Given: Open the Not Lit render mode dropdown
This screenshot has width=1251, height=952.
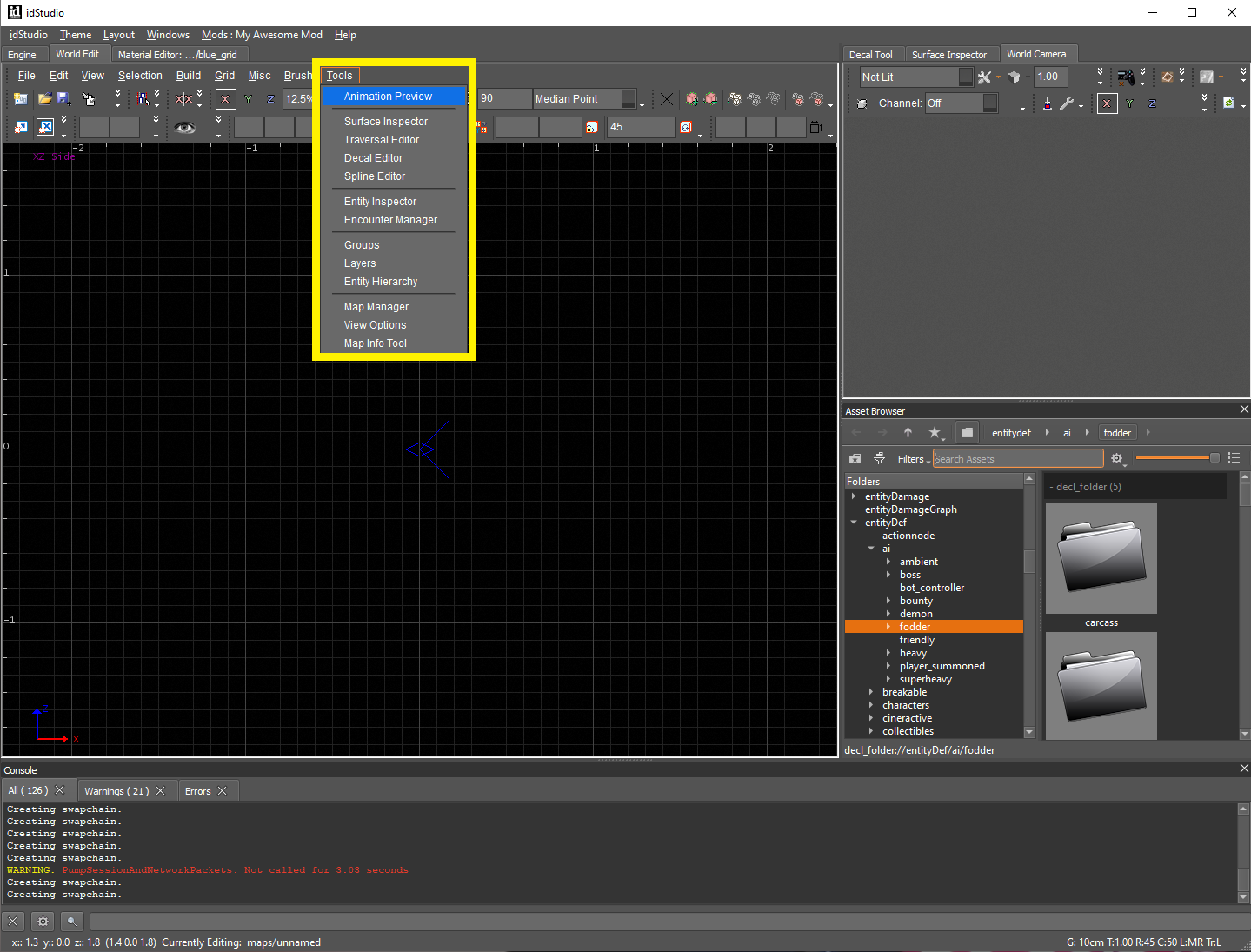Looking at the screenshot, I should click(916, 77).
